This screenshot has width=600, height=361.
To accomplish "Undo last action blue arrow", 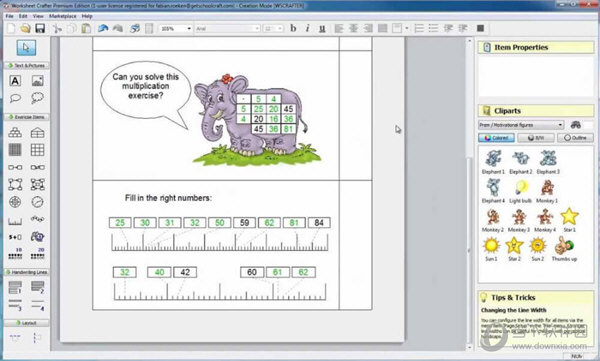I will tap(103, 28).
